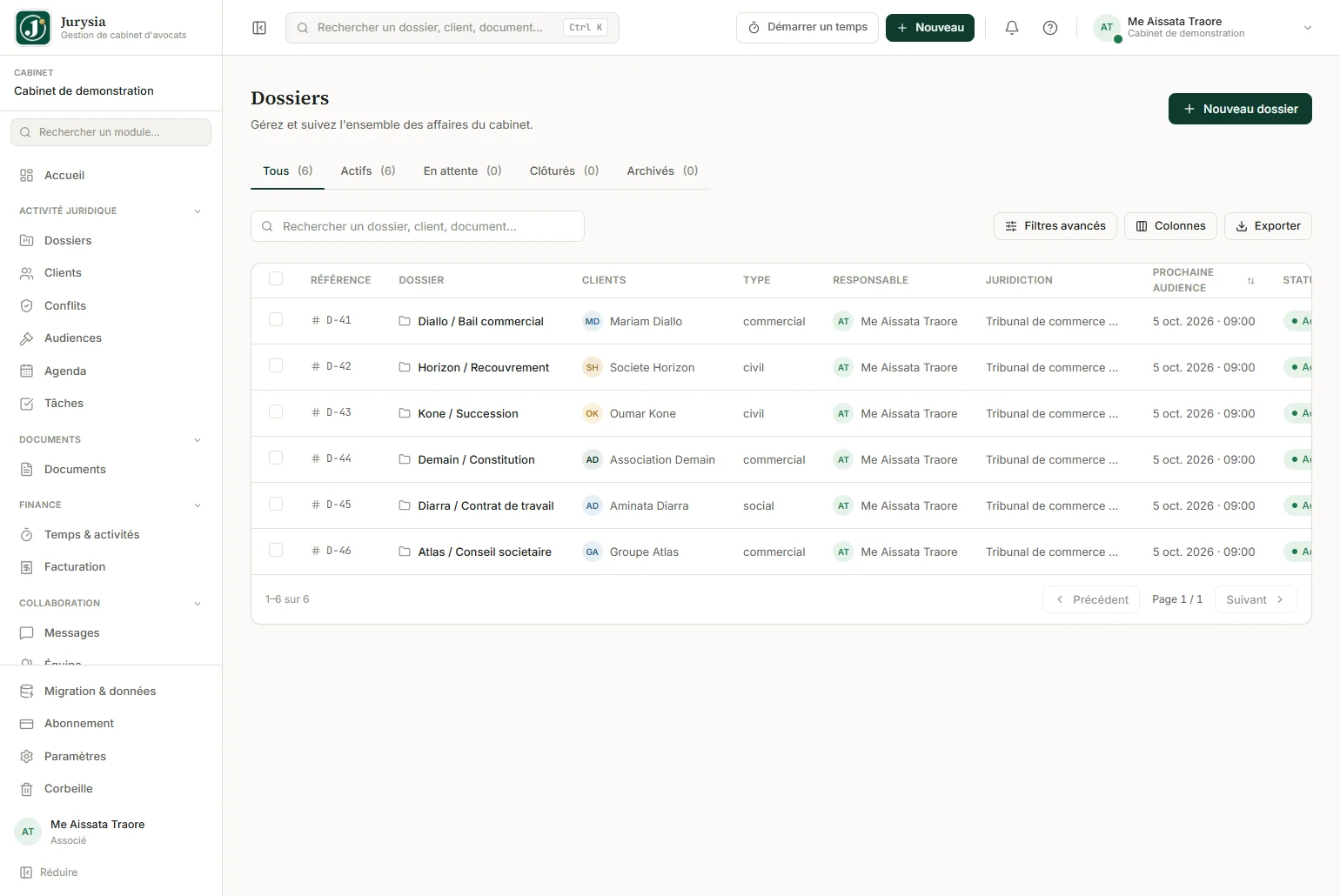The height and width of the screenshot is (896, 1340).
Task: Start a timer with Démarrer un temps
Action: click(x=807, y=28)
